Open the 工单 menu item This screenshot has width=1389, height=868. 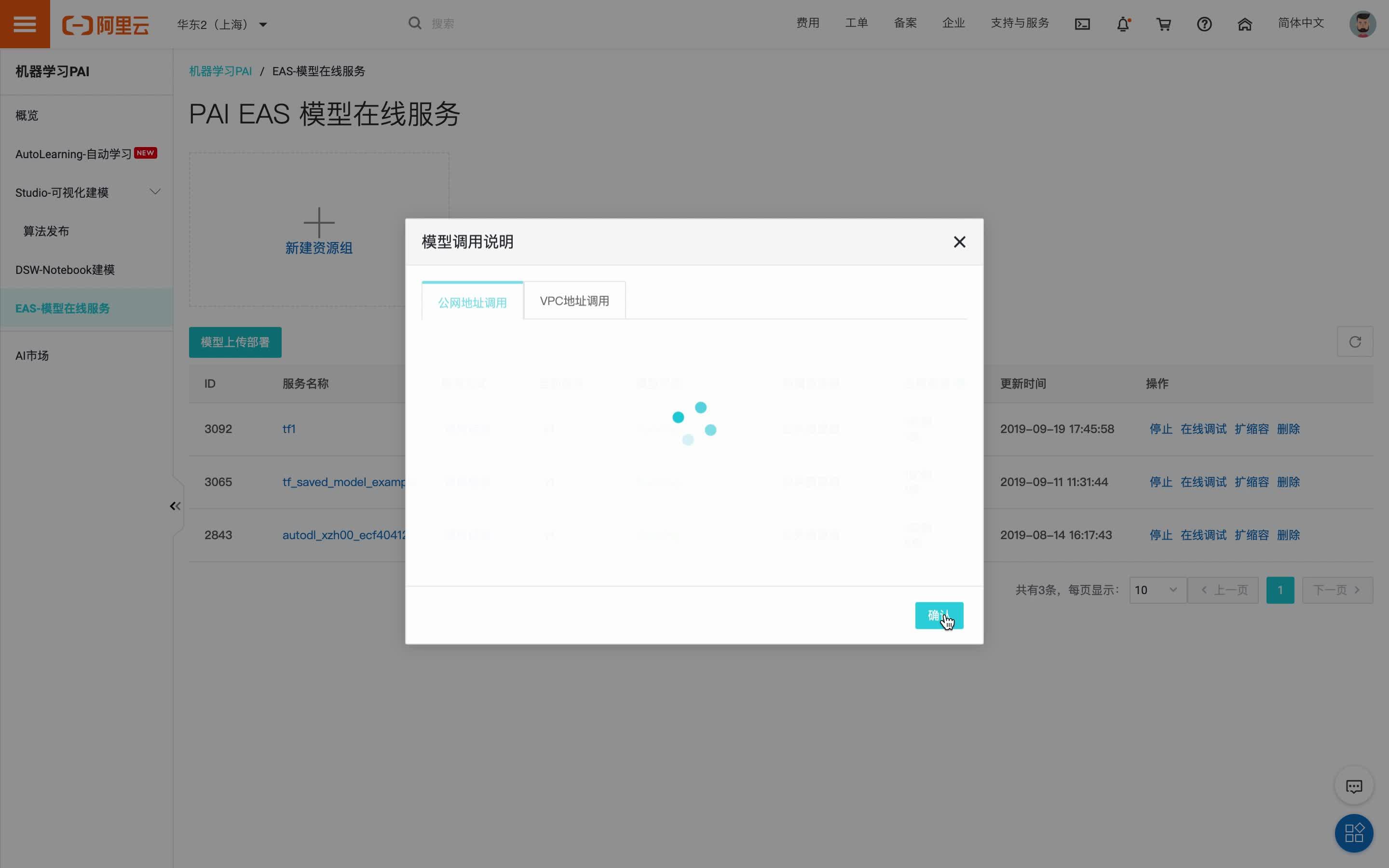coord(856,22)
